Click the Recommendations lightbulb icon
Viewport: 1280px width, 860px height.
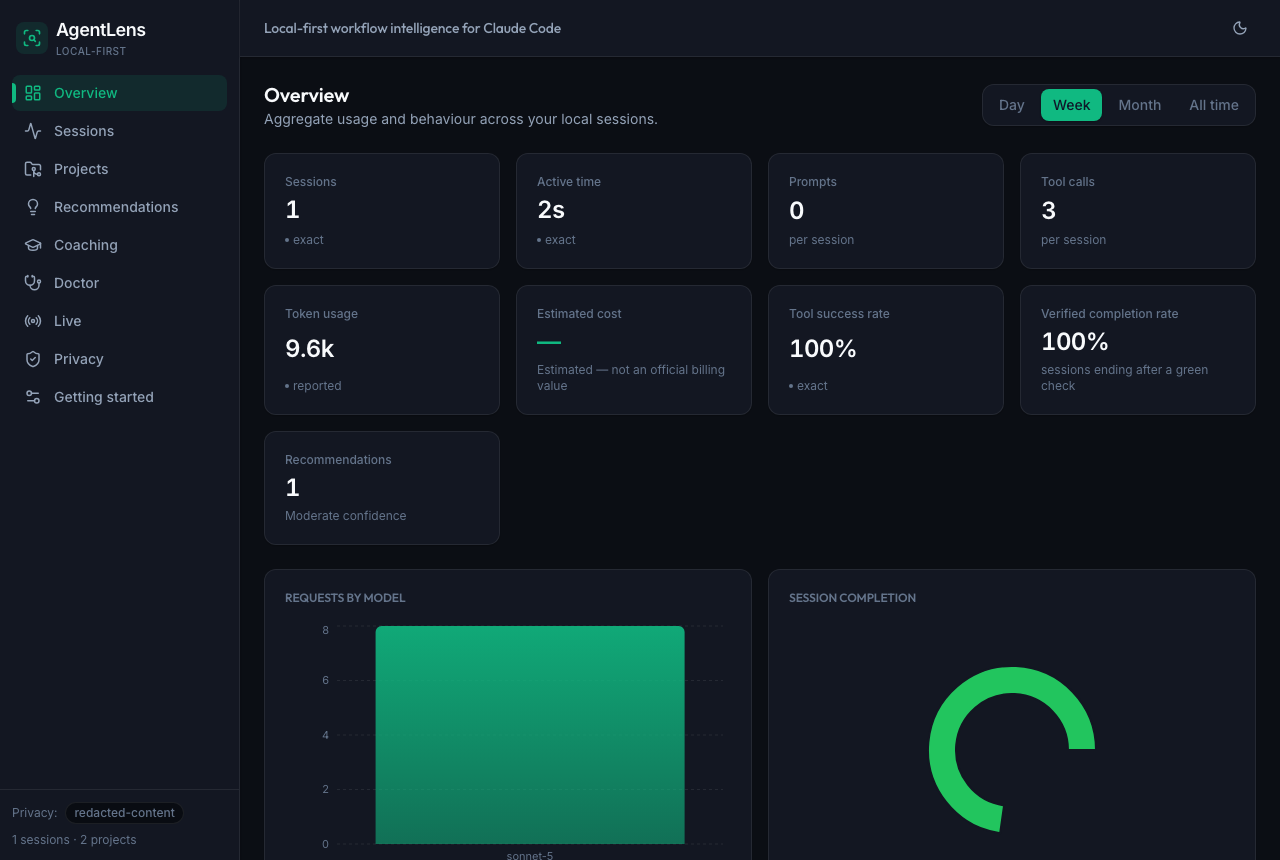pyautogui.click(x=33, y=207)
